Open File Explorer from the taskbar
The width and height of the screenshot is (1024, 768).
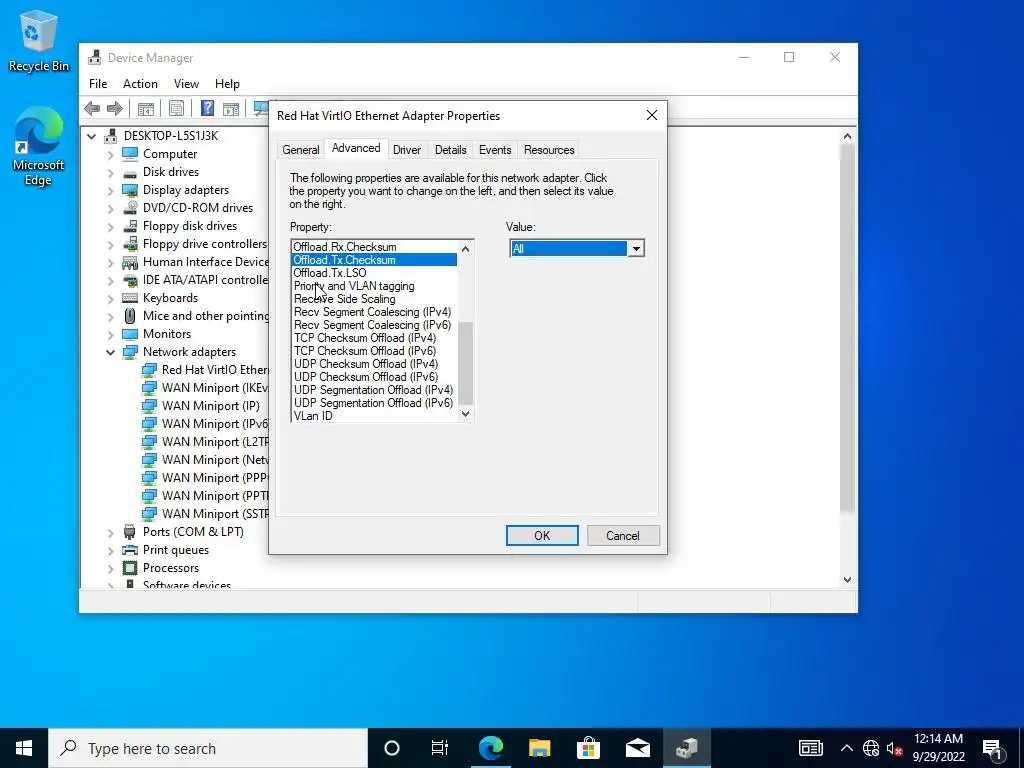(x=539, y=748)
